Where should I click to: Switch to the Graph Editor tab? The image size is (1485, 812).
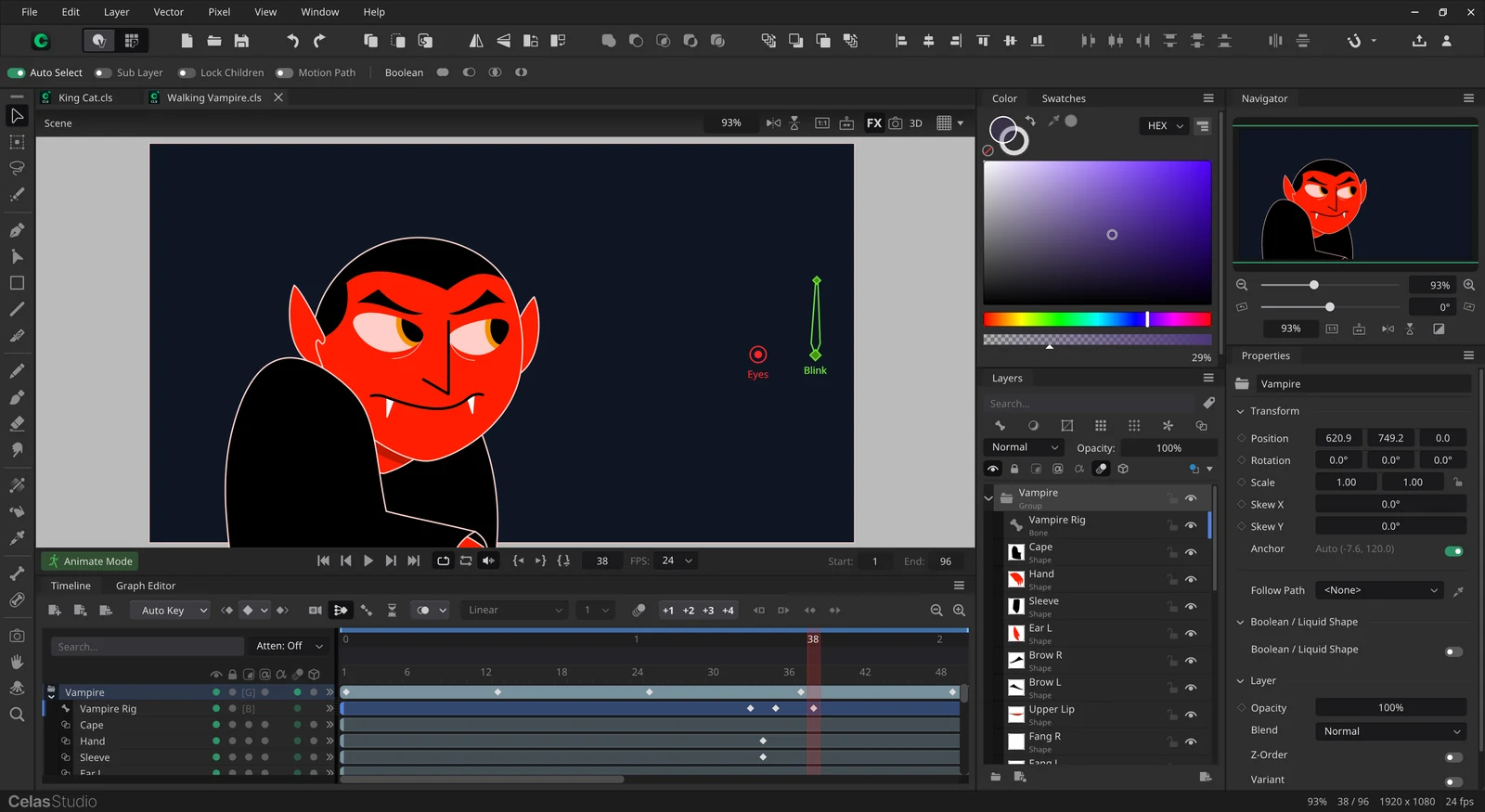[x=146, y=586]
